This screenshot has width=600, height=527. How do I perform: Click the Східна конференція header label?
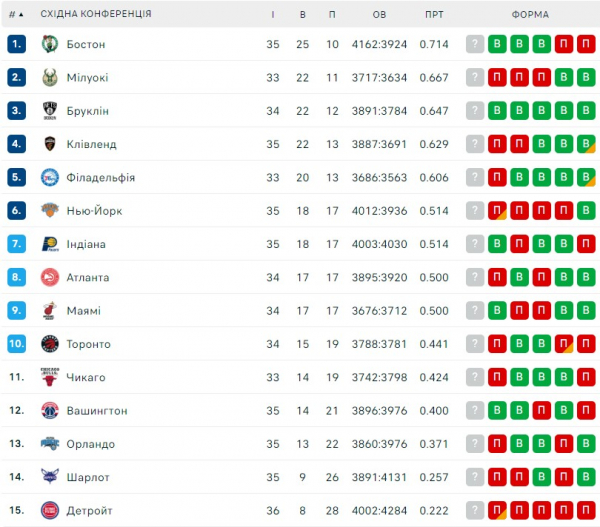click(96, 14)
